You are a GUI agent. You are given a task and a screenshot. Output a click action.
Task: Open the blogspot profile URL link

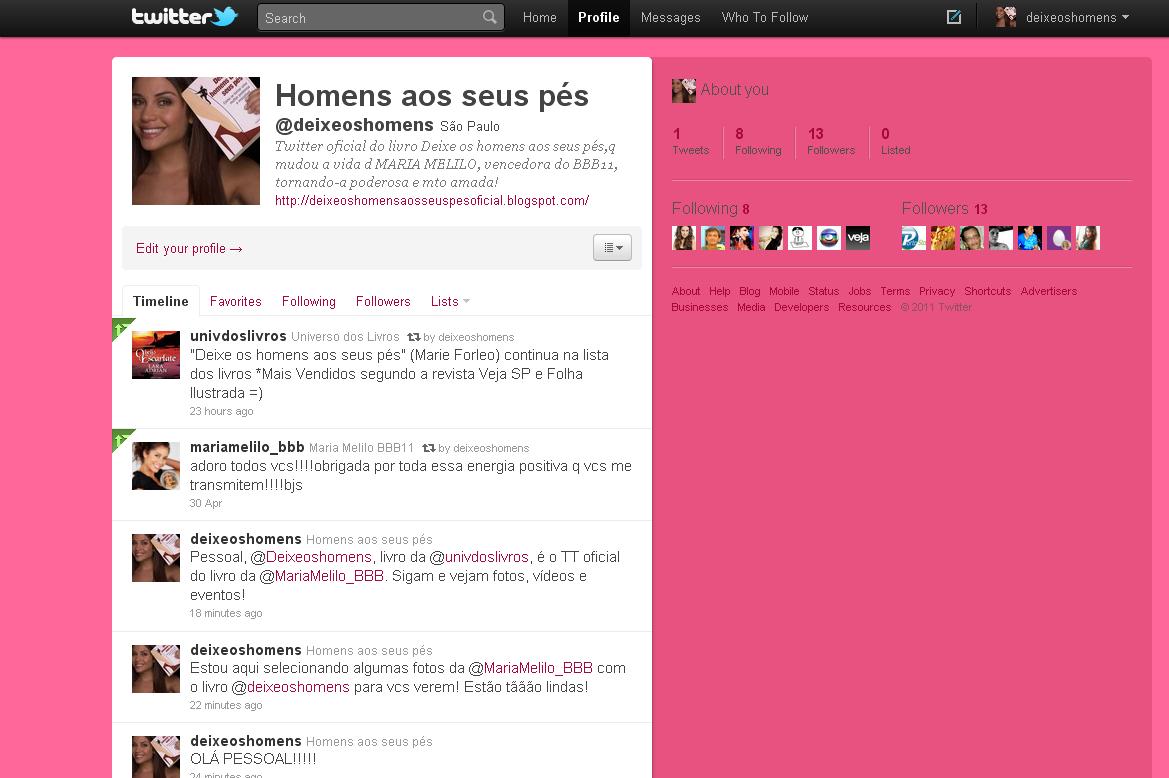432,200
